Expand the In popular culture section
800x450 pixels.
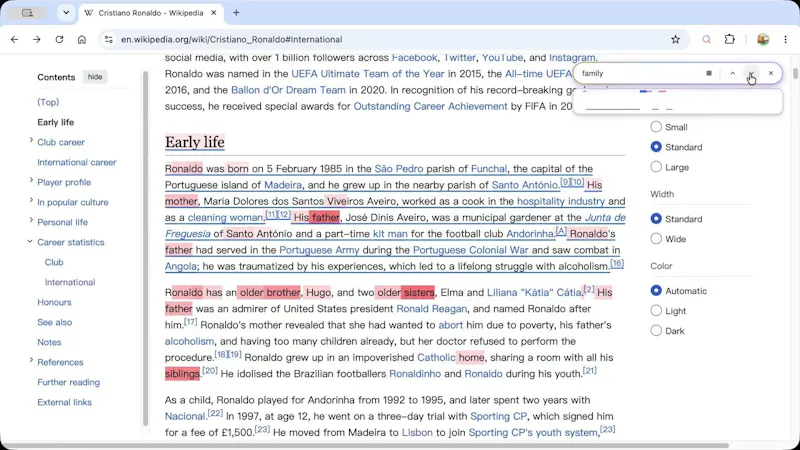[31, 200]
